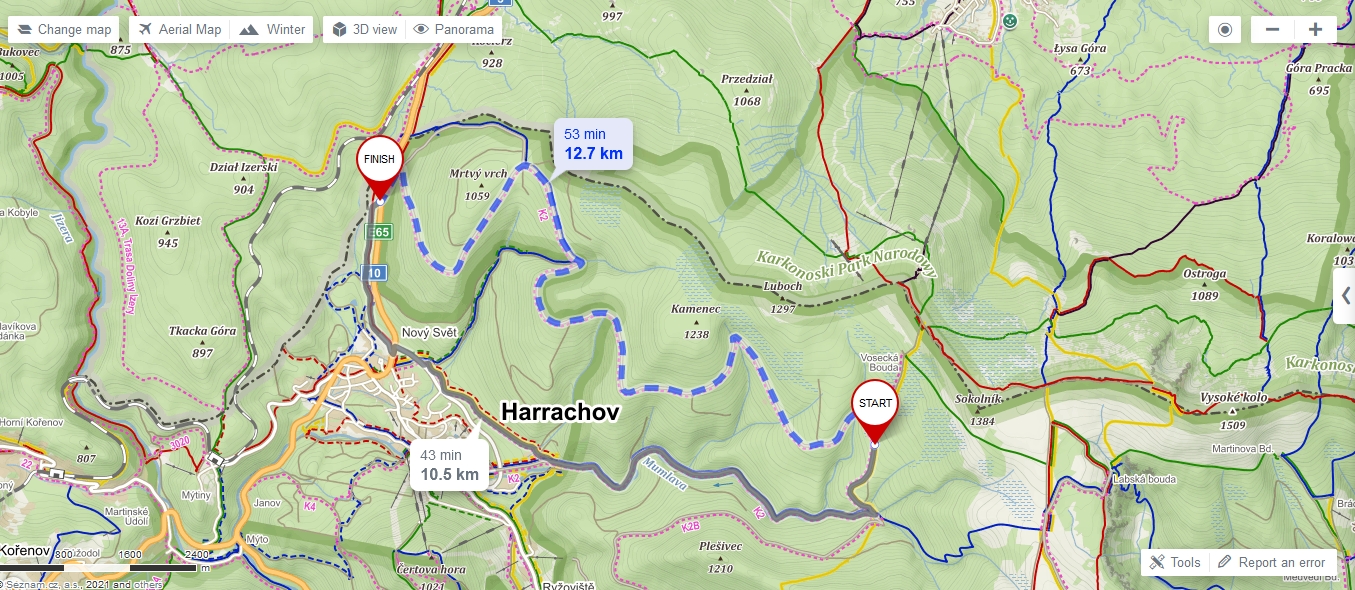The height and width of the screenshot is (590, 1355).
Task: Toggle the Panorama street view mode
Action: coord(454,30)
